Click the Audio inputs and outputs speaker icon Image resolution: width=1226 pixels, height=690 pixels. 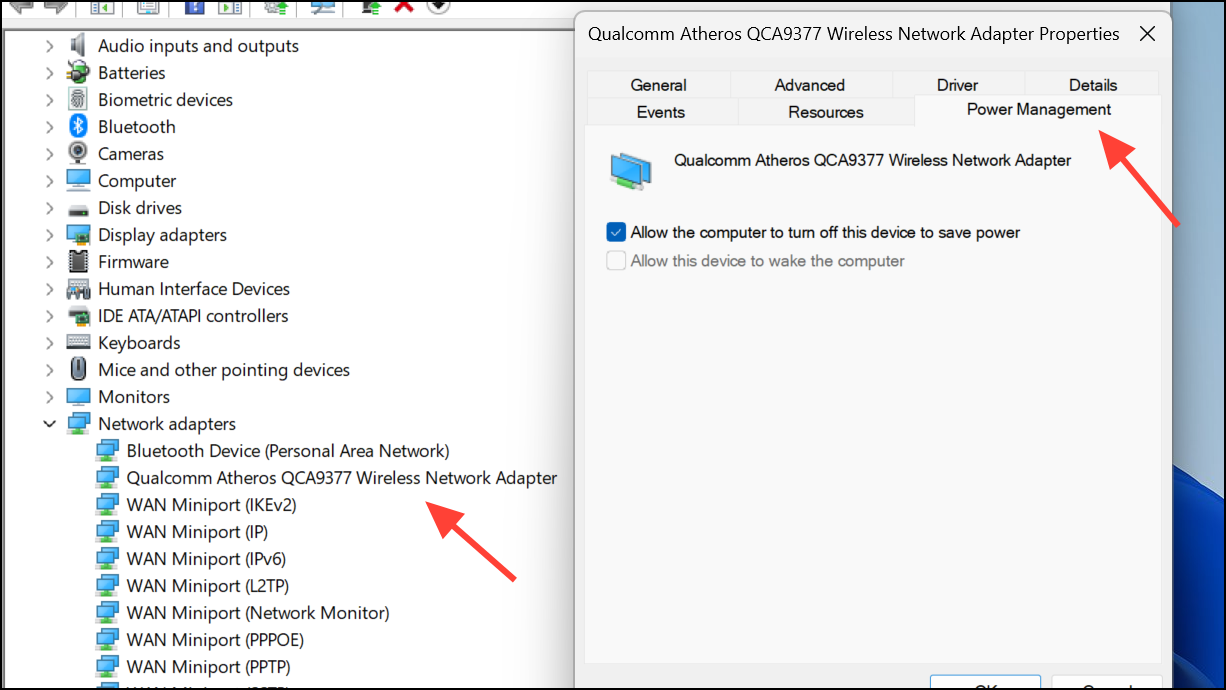[x=78, y=46]
